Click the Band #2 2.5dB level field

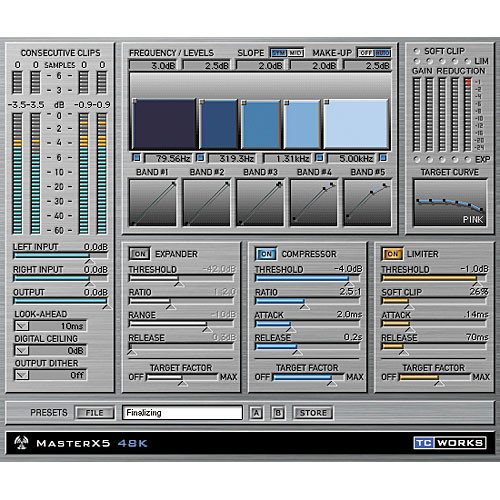pyautogui.click(x=207, y=66)
